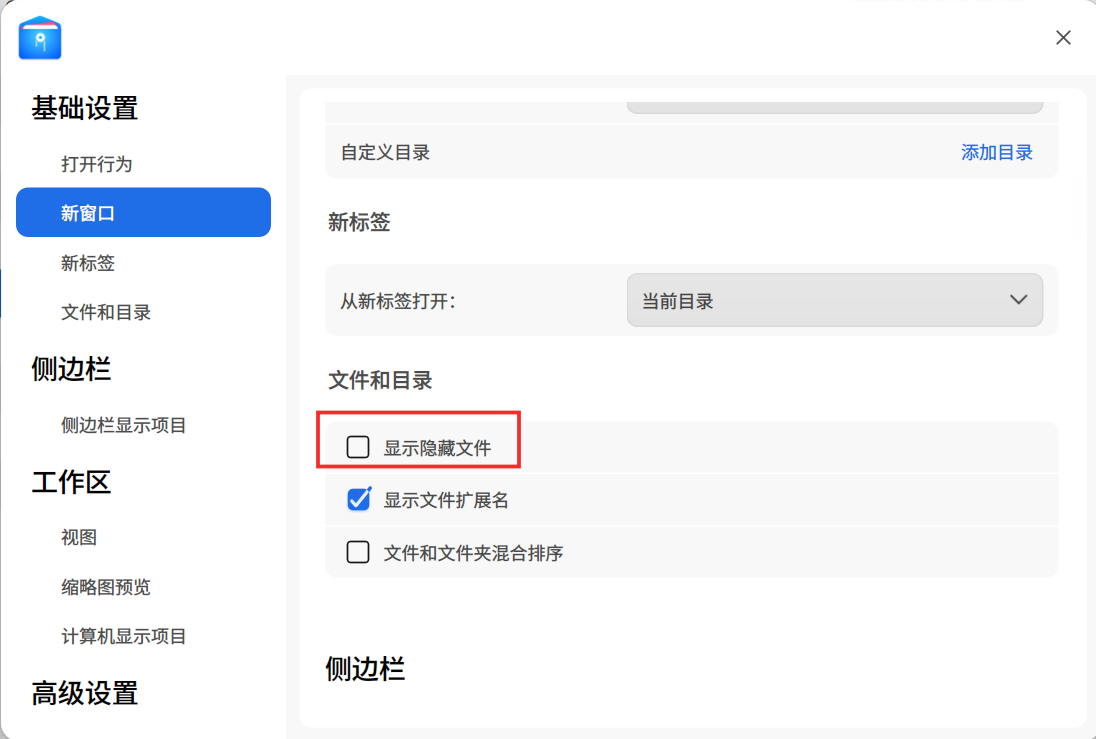1096x739 pixels.
Task: Go to 新标签 settings section
Action: click(x=88, y=263)
